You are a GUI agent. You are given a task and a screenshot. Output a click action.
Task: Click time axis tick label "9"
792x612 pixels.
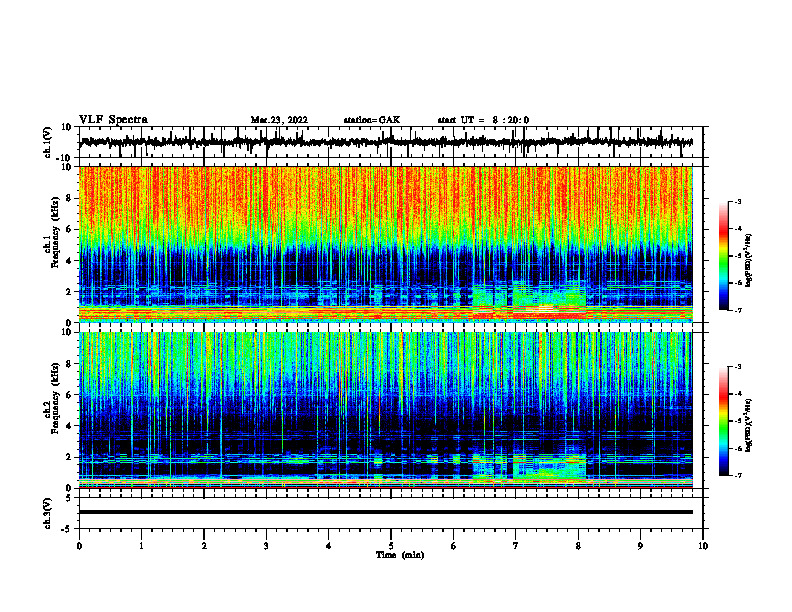tap(640, 546)
